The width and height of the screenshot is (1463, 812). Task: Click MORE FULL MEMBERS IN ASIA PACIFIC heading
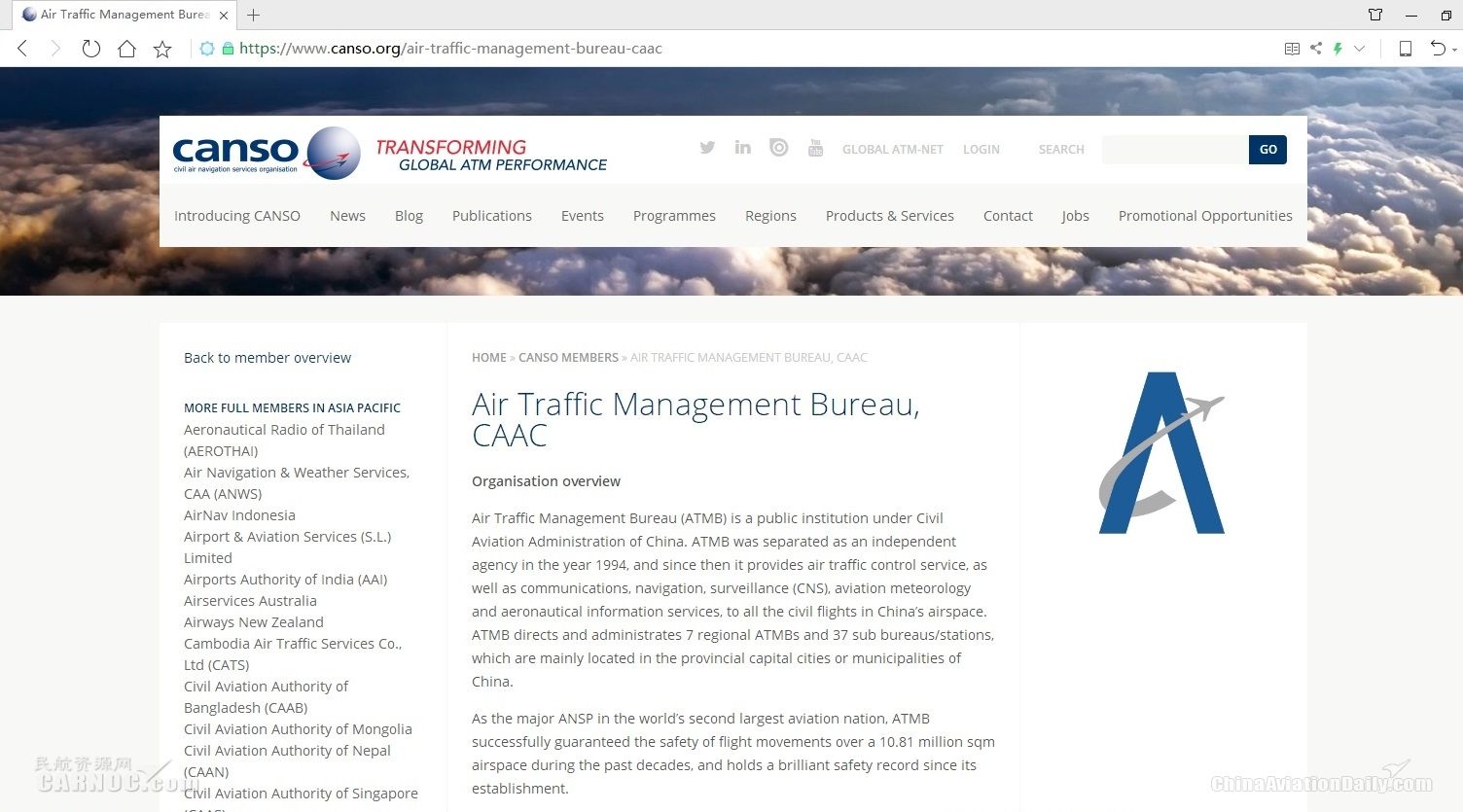(x=292, y=408)
